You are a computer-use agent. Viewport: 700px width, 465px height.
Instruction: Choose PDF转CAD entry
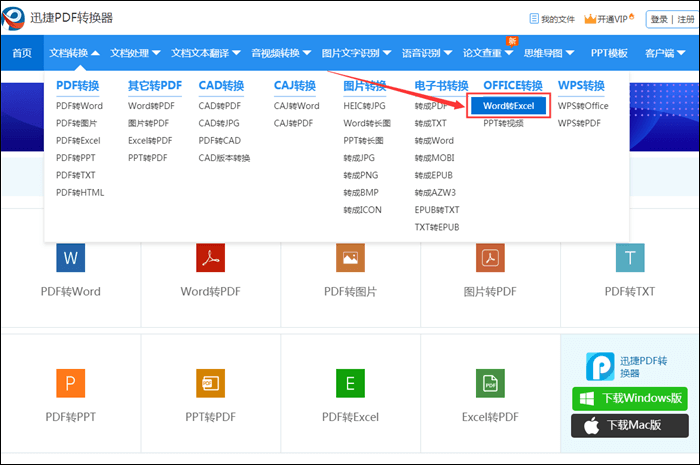[x=220, y=141]
